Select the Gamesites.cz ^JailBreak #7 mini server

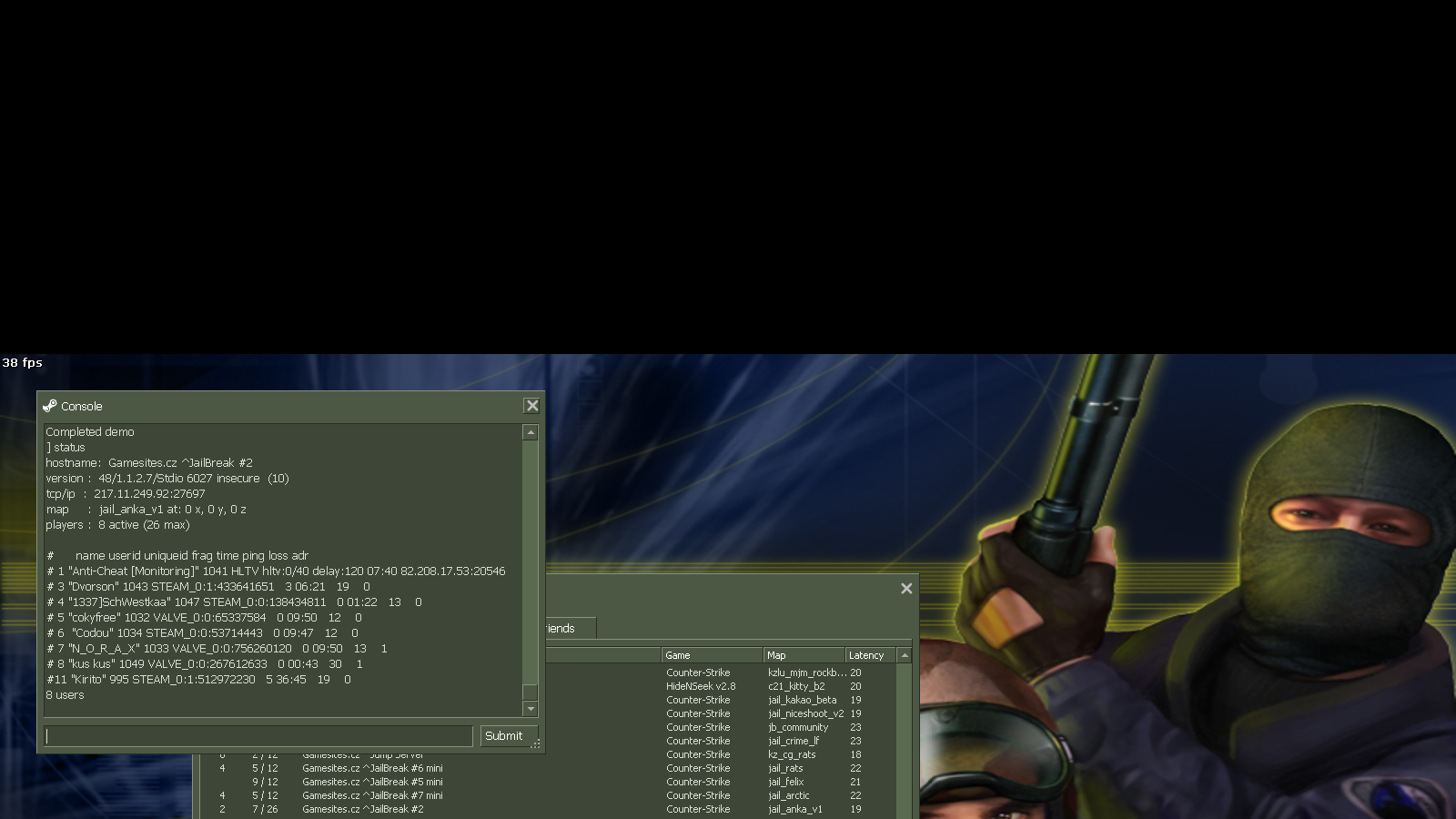pyautogui.click(x=549, y=795)
